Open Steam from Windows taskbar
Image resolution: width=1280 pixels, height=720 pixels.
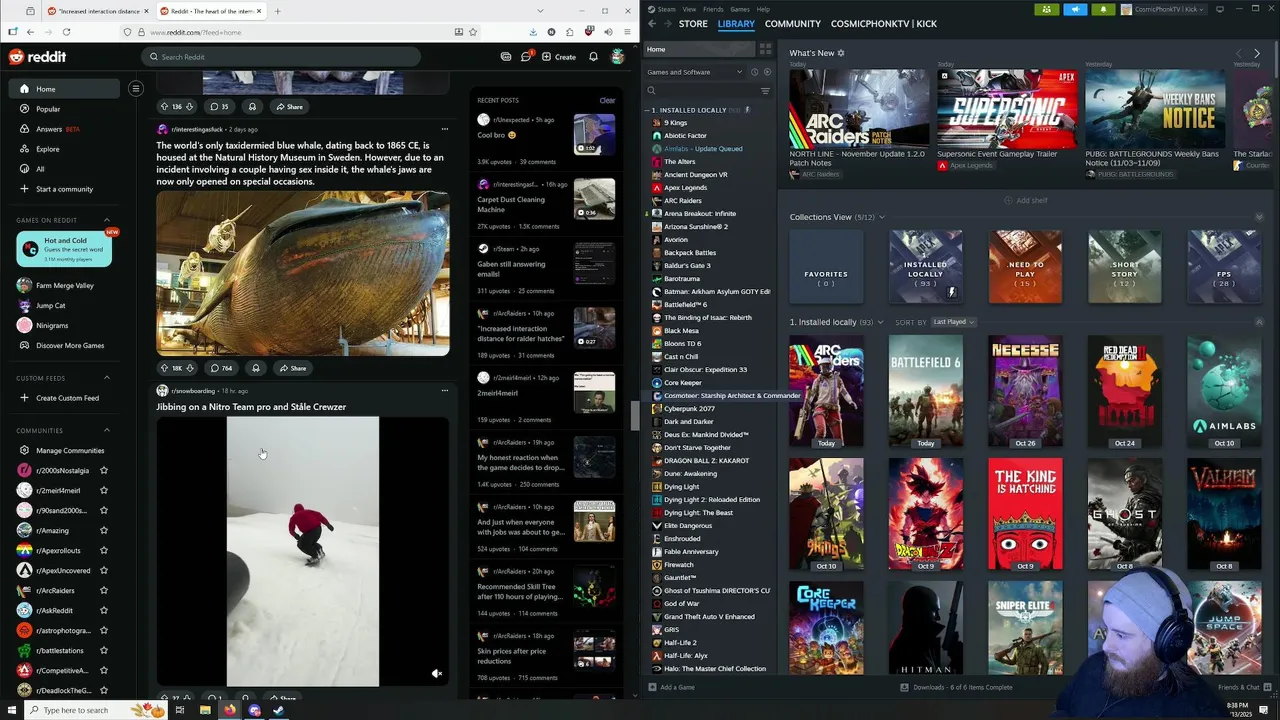[x=278, y=710]
